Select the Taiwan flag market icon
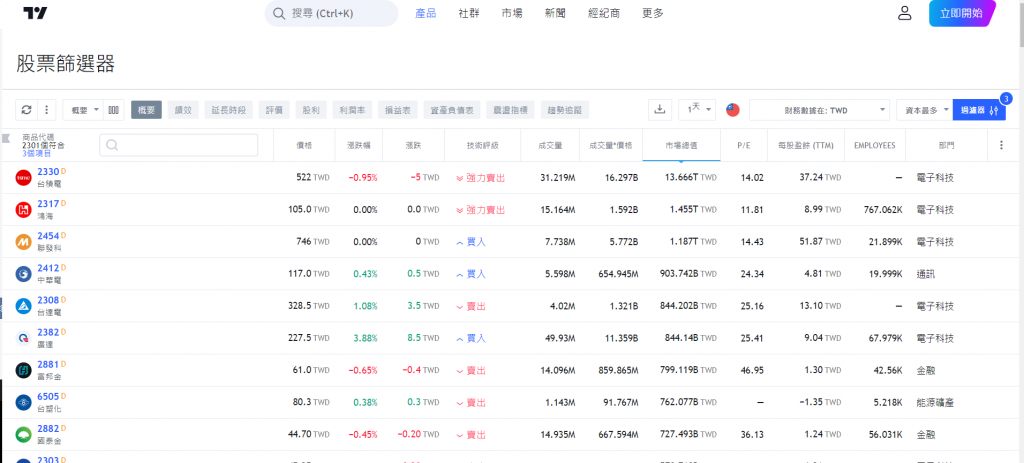This screenshot has width=1024, height=463. (x=733, y=110)
